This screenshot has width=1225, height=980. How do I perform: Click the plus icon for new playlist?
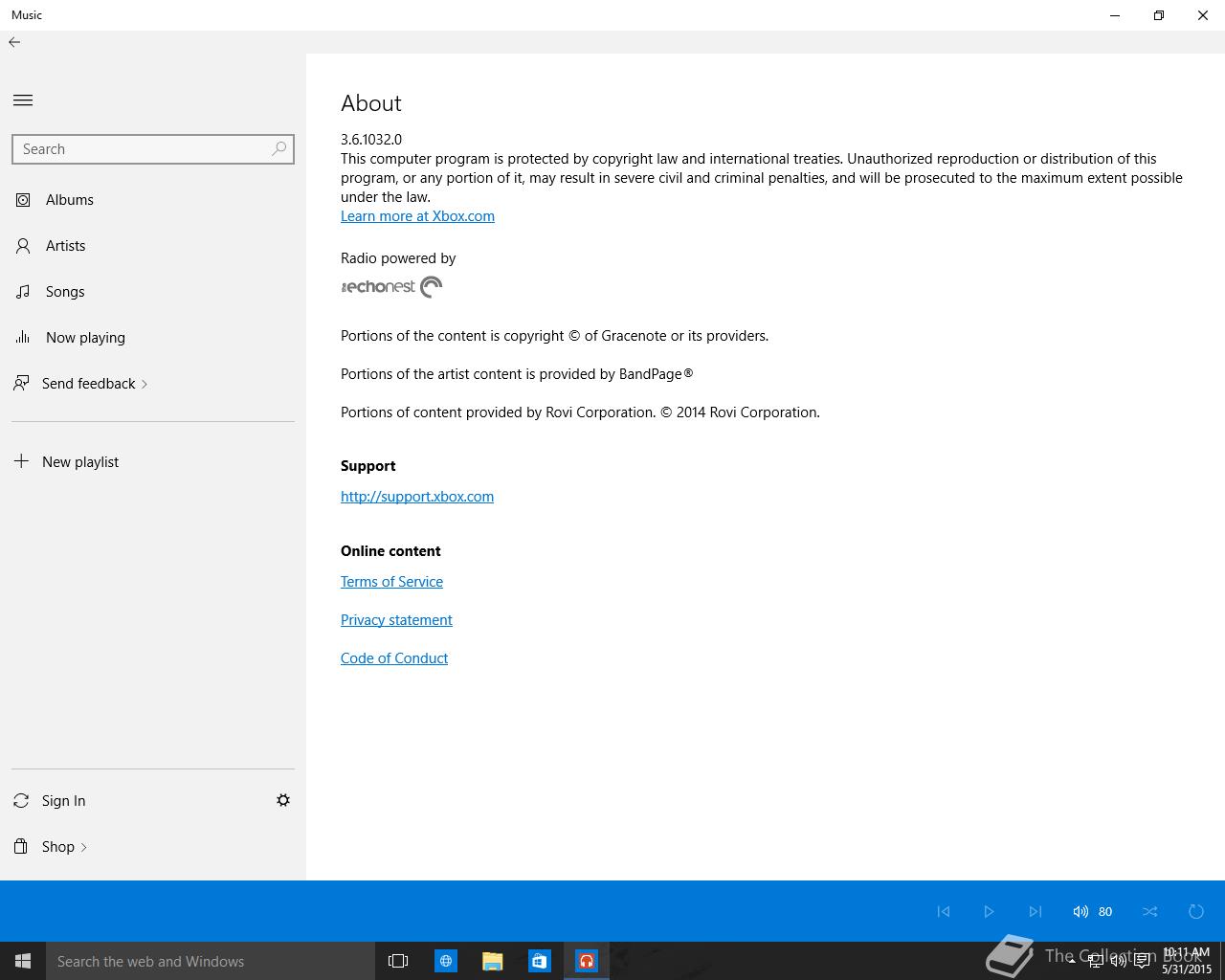(21, 461)
